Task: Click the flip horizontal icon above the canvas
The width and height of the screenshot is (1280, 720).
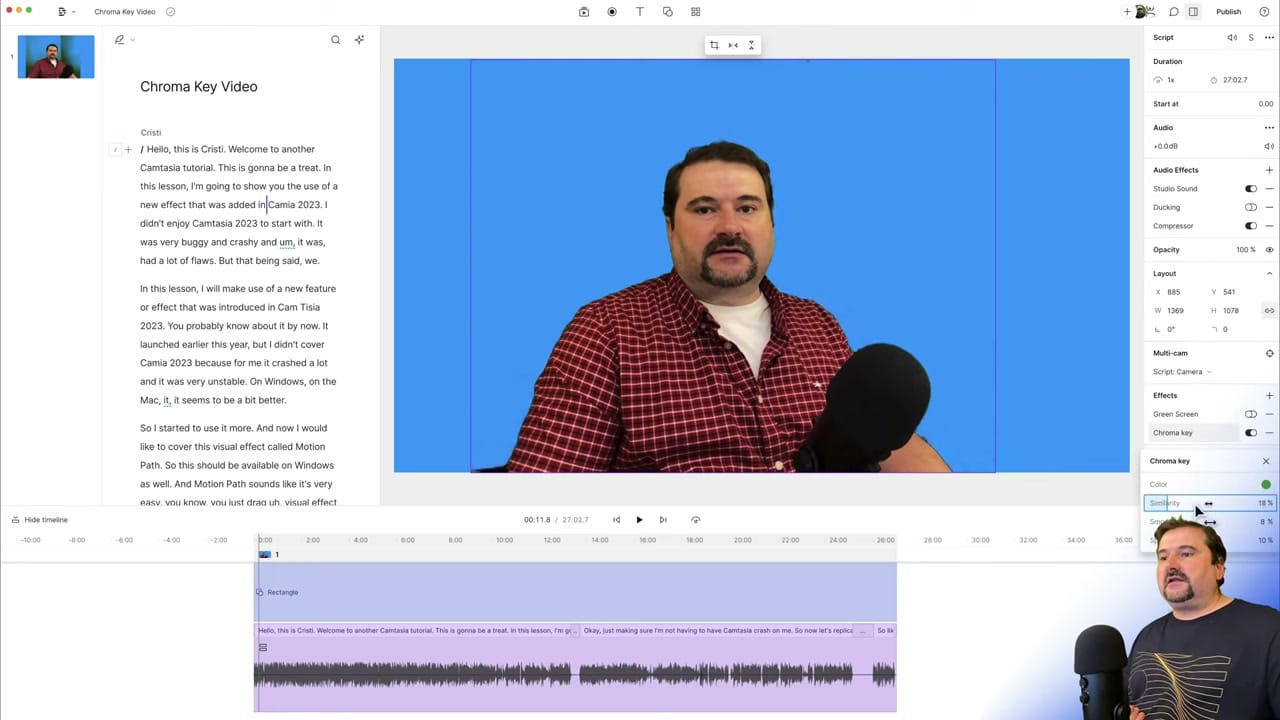Action: coord(732,45)
